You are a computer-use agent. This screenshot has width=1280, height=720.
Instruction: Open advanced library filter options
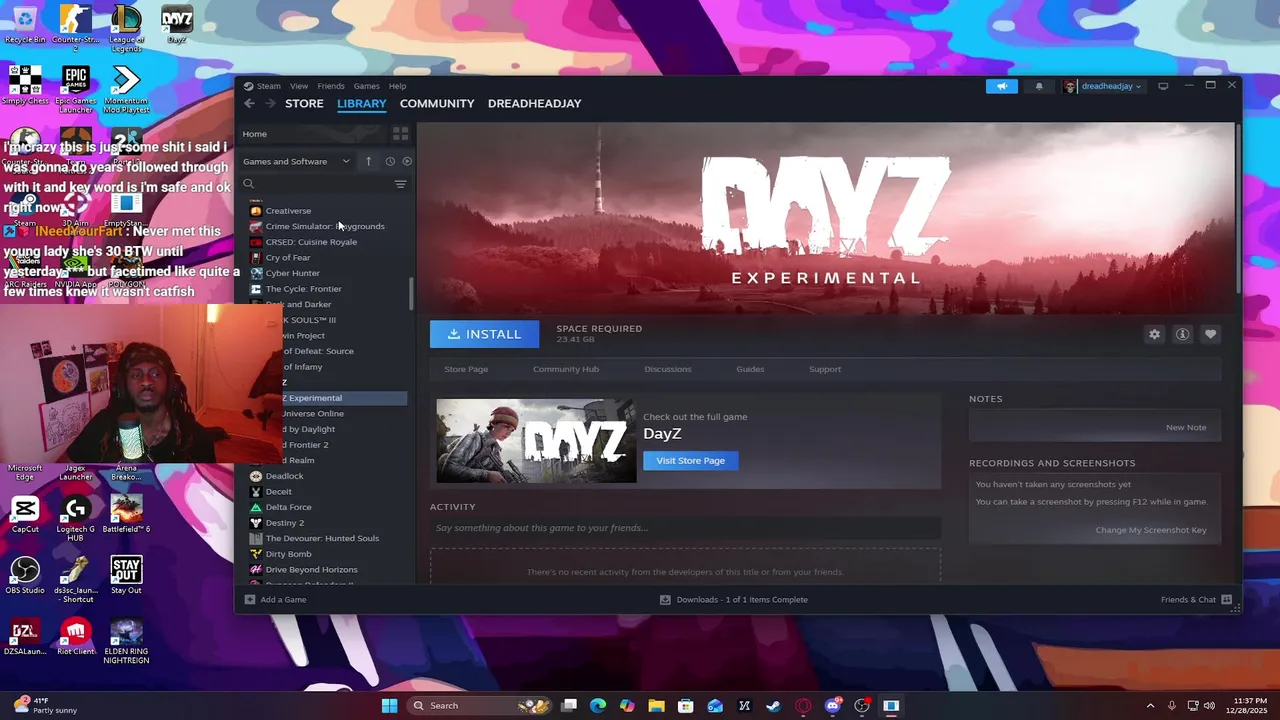400,184
